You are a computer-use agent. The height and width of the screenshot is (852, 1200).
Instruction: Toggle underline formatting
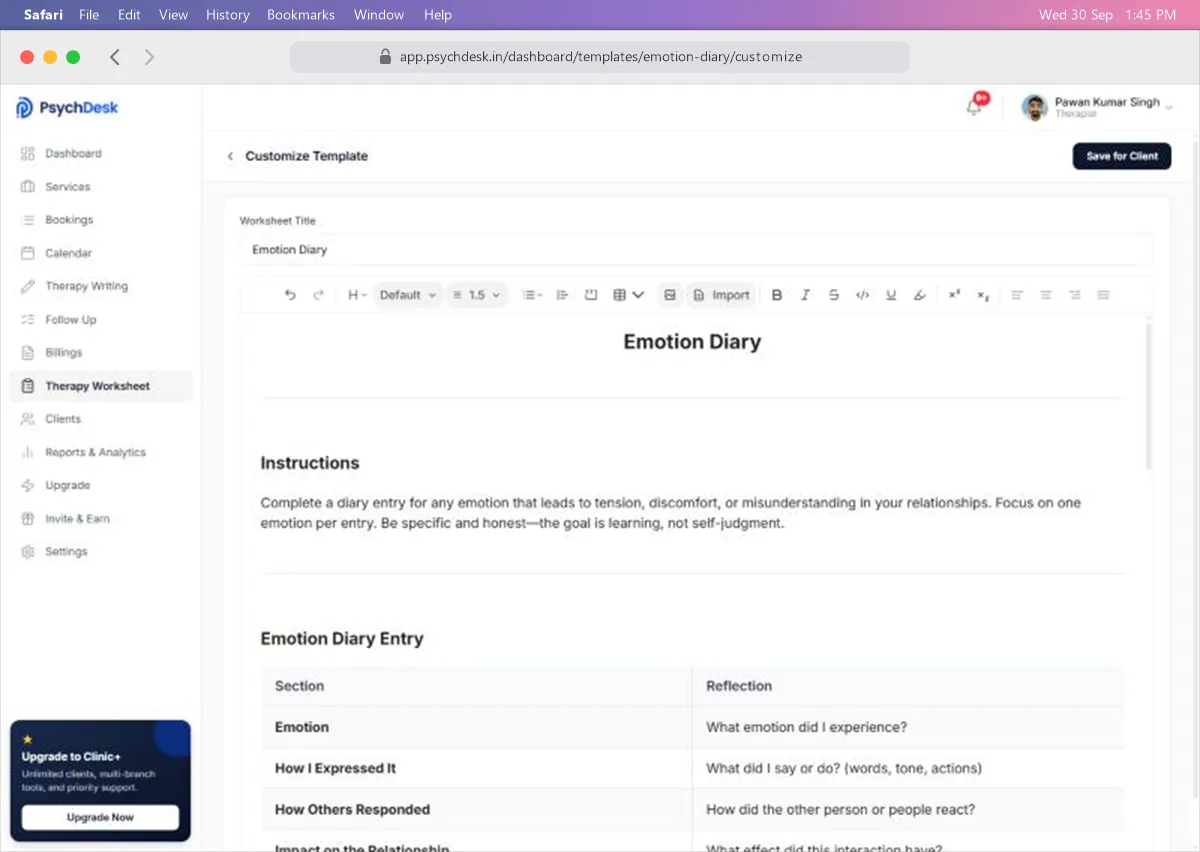point(891,295)
